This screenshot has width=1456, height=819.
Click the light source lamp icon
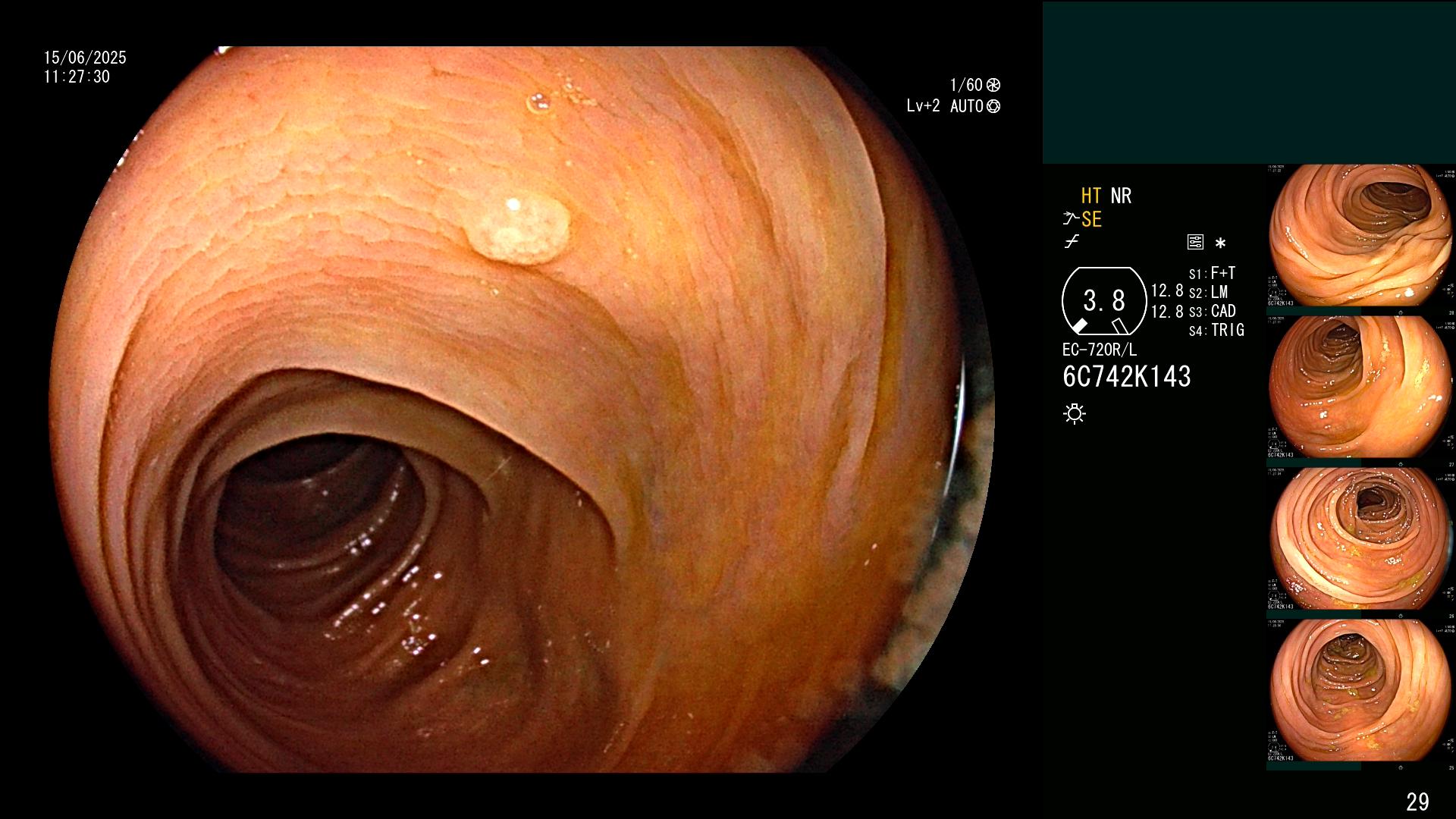tap(1075, 414)
